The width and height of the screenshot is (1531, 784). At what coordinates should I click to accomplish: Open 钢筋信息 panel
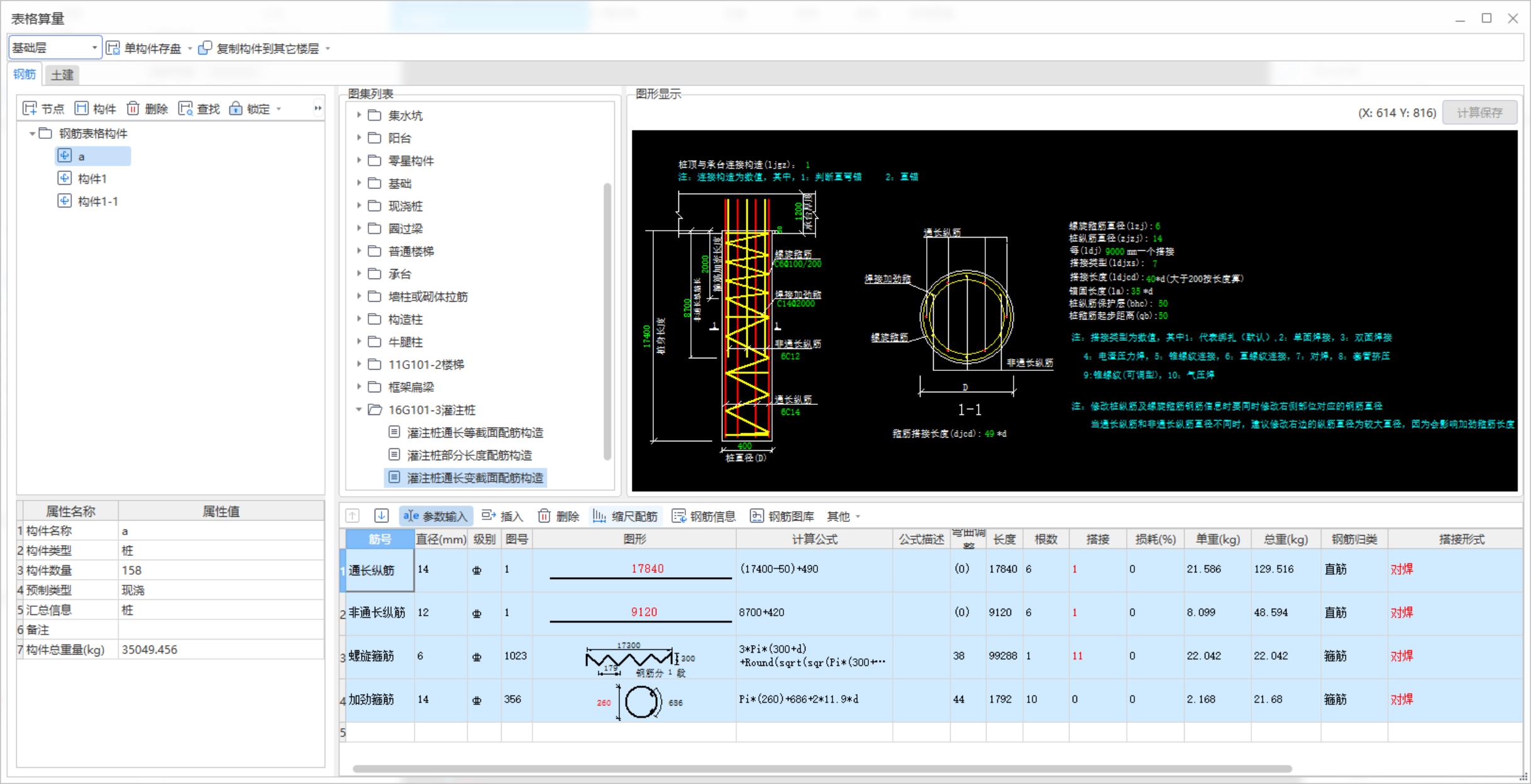[x=704, y=516]
